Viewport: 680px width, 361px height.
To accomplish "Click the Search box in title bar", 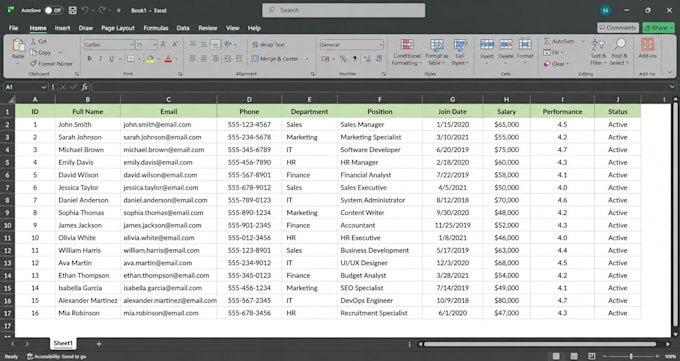I will (x=343, y=10).
